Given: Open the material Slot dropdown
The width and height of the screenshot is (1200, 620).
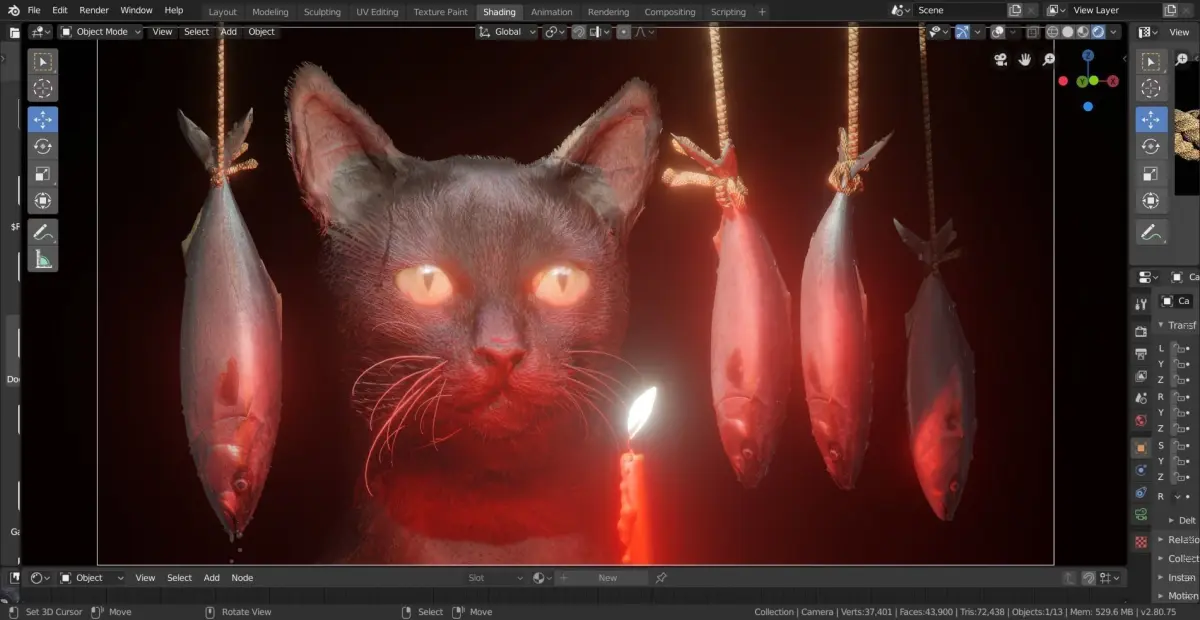Looking at the screenshot, I should [495, 578].
